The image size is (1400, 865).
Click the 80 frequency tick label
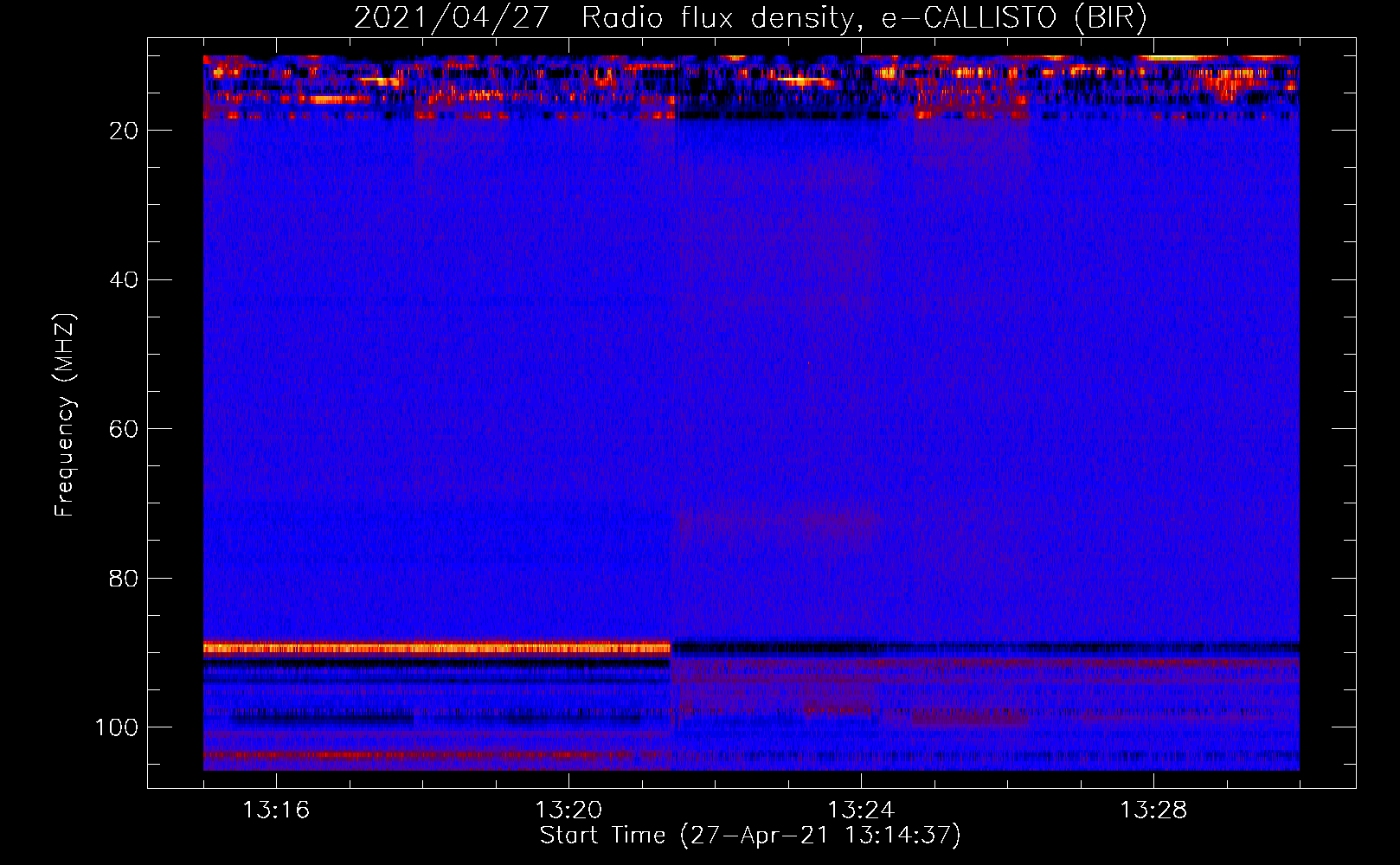coord(124,578)
